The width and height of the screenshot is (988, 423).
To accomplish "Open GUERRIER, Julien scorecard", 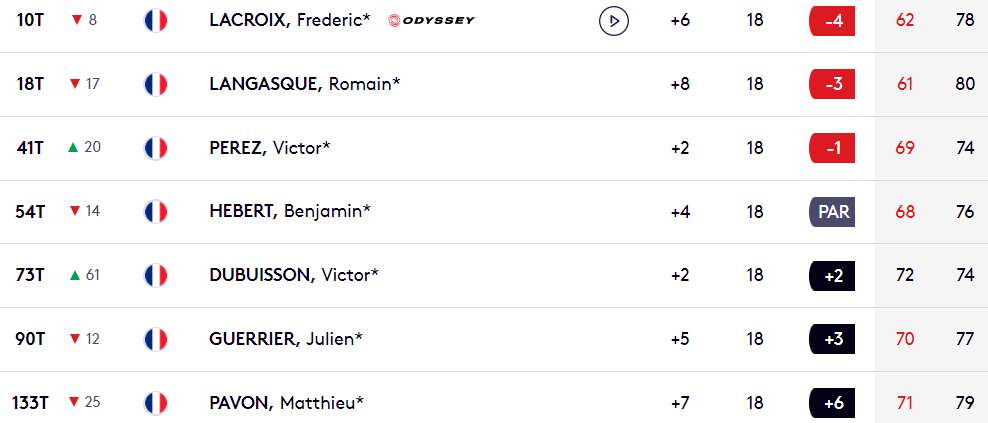I will click(494, 339).
